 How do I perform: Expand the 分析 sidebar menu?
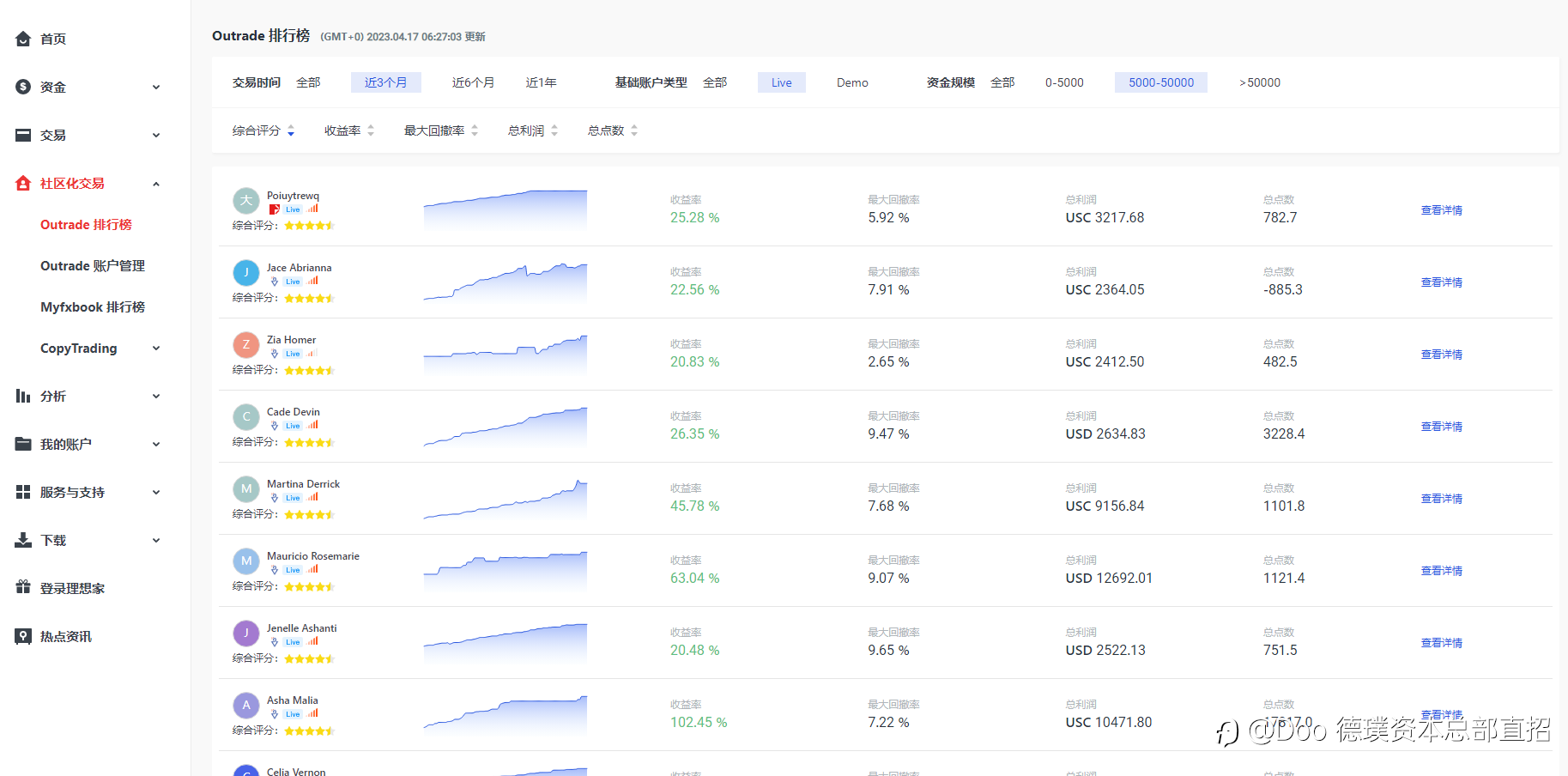[156, 396]
